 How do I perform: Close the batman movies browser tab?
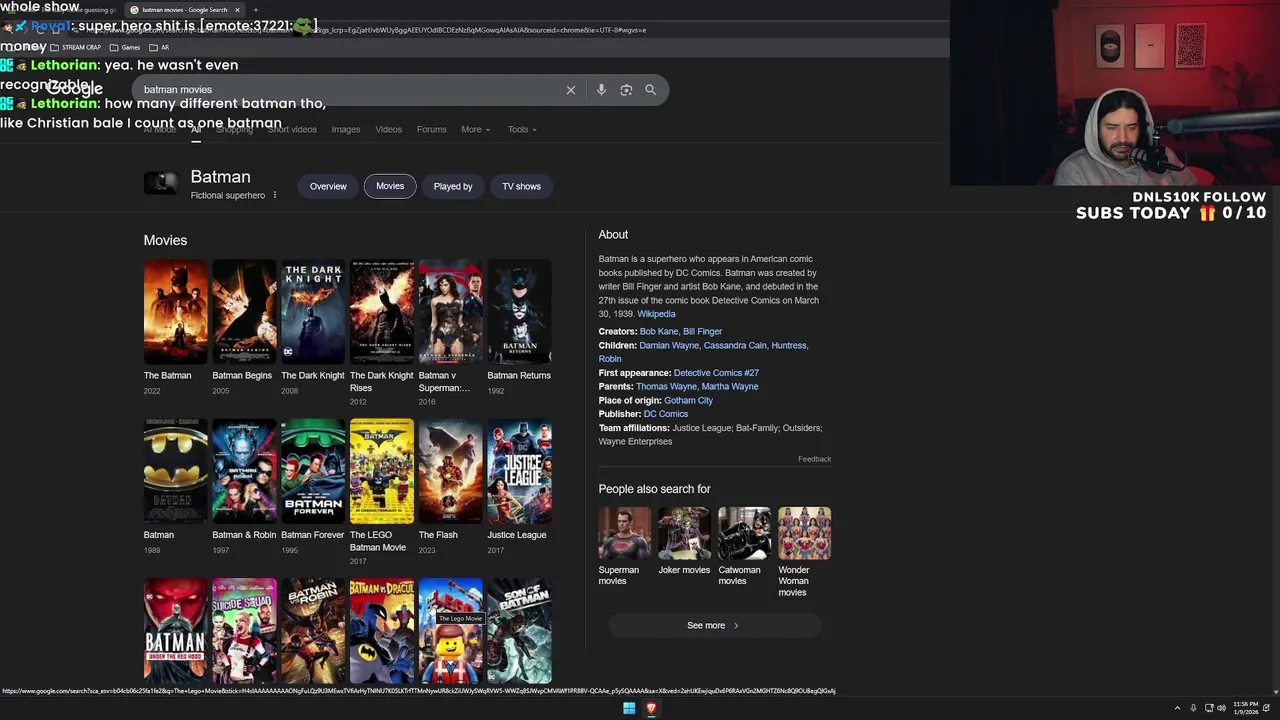pyautogui.click(x=237, y=10)
